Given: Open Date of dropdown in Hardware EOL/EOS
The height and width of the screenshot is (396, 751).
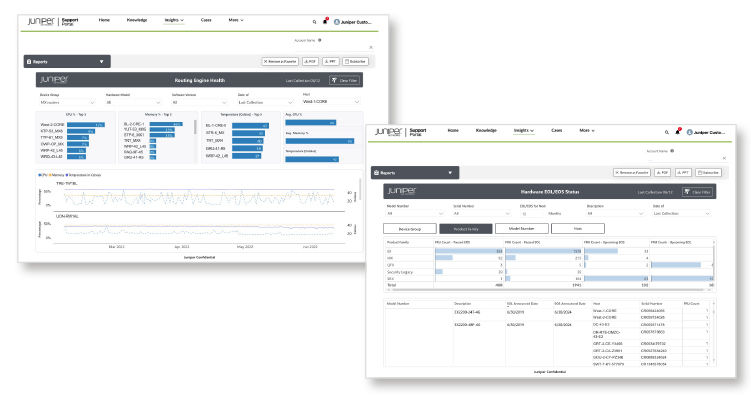Looking at the screenshot, I should point(682,214).
